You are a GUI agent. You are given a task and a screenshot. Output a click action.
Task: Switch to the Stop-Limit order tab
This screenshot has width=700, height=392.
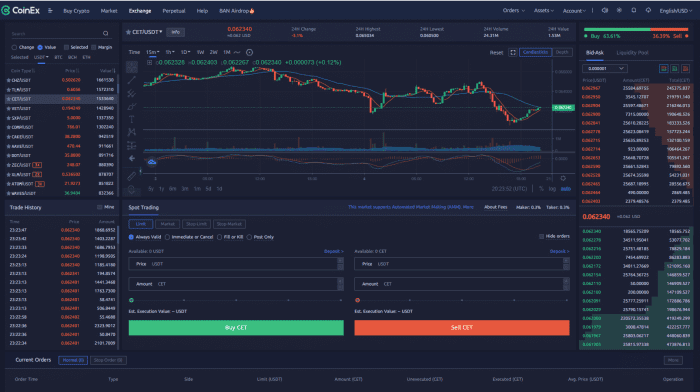[x=196, y=224]
